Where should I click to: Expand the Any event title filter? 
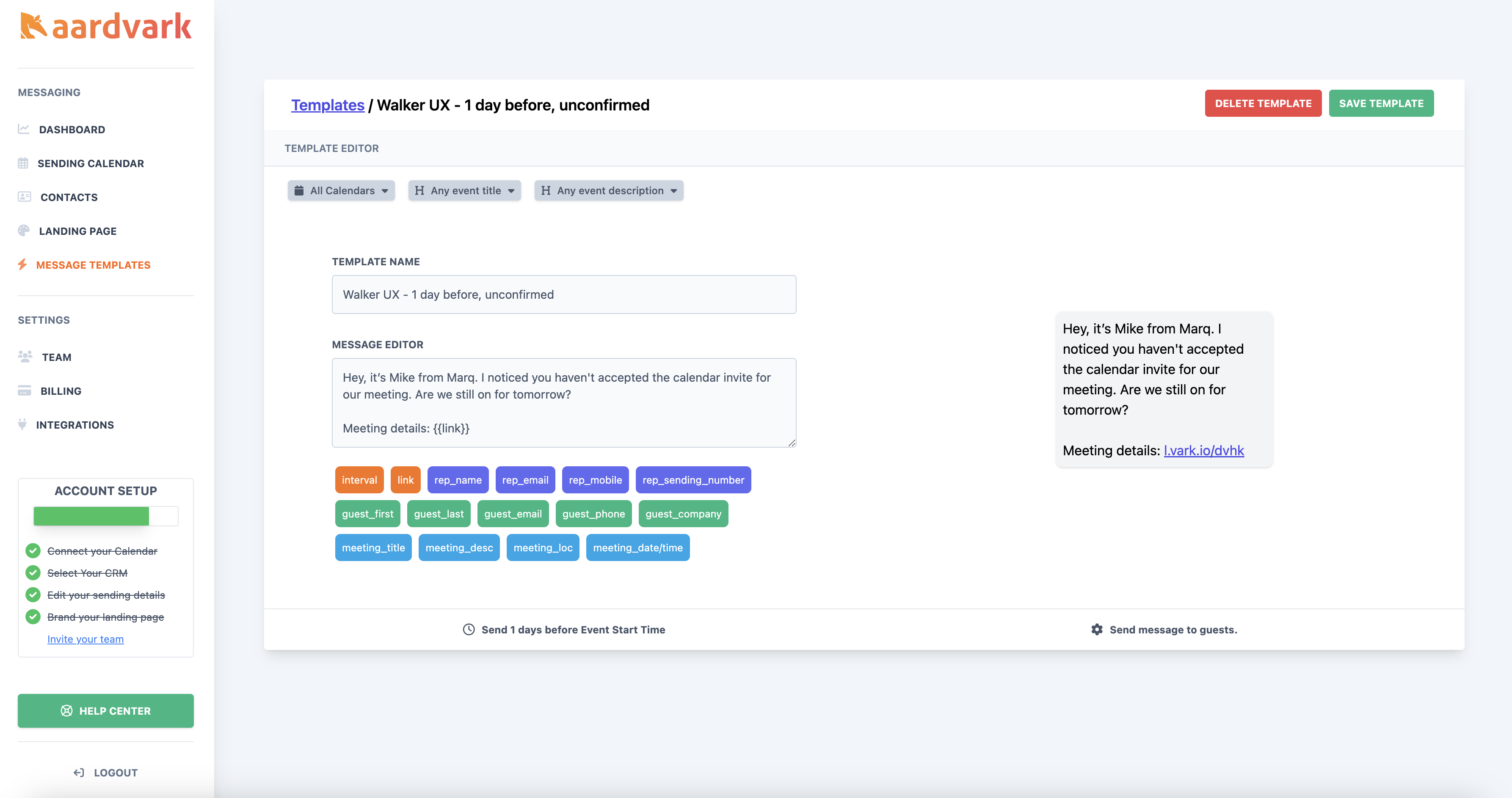point(464,191)
